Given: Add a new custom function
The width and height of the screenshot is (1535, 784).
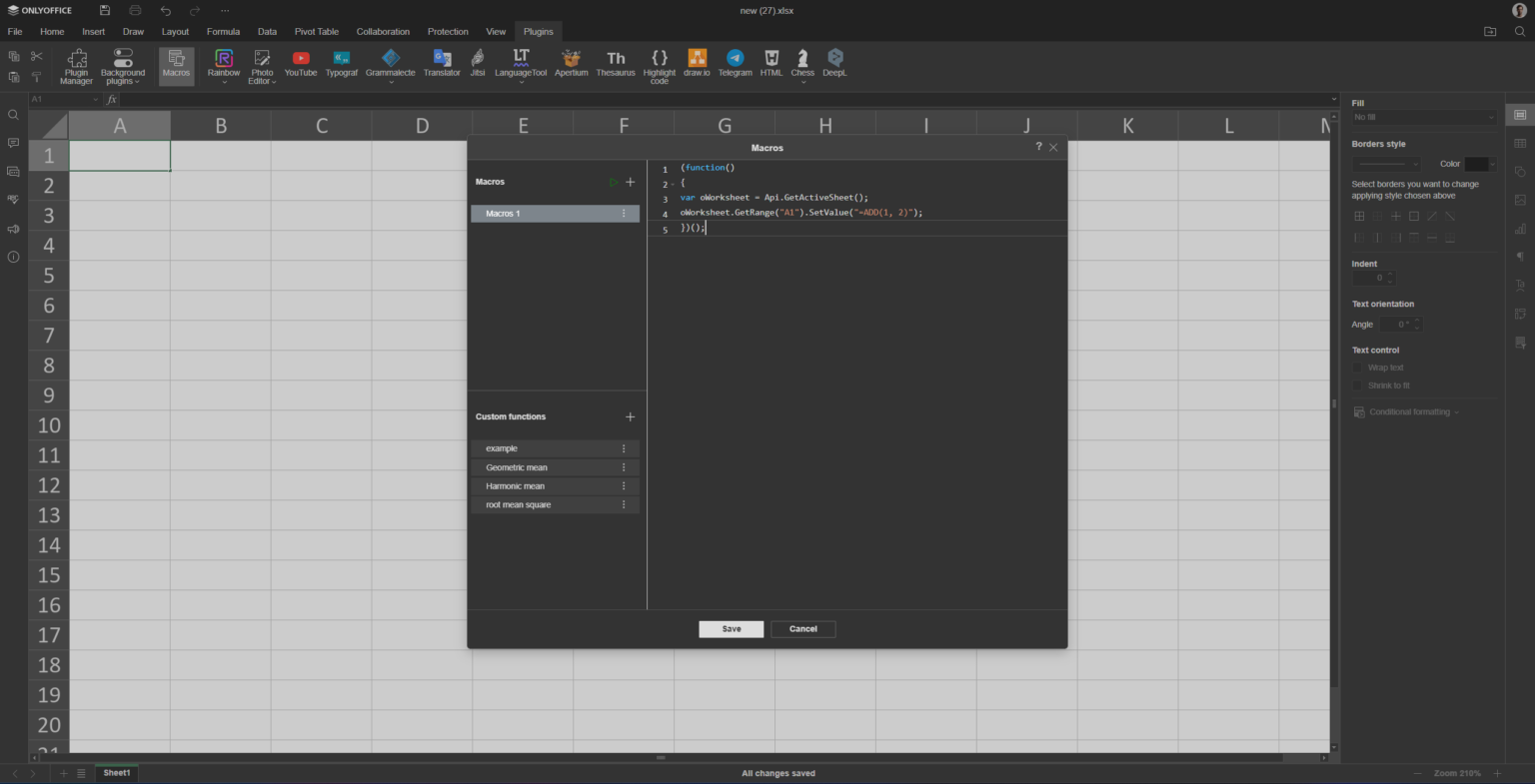Looking at the screenshot, I should pos(630,416).
